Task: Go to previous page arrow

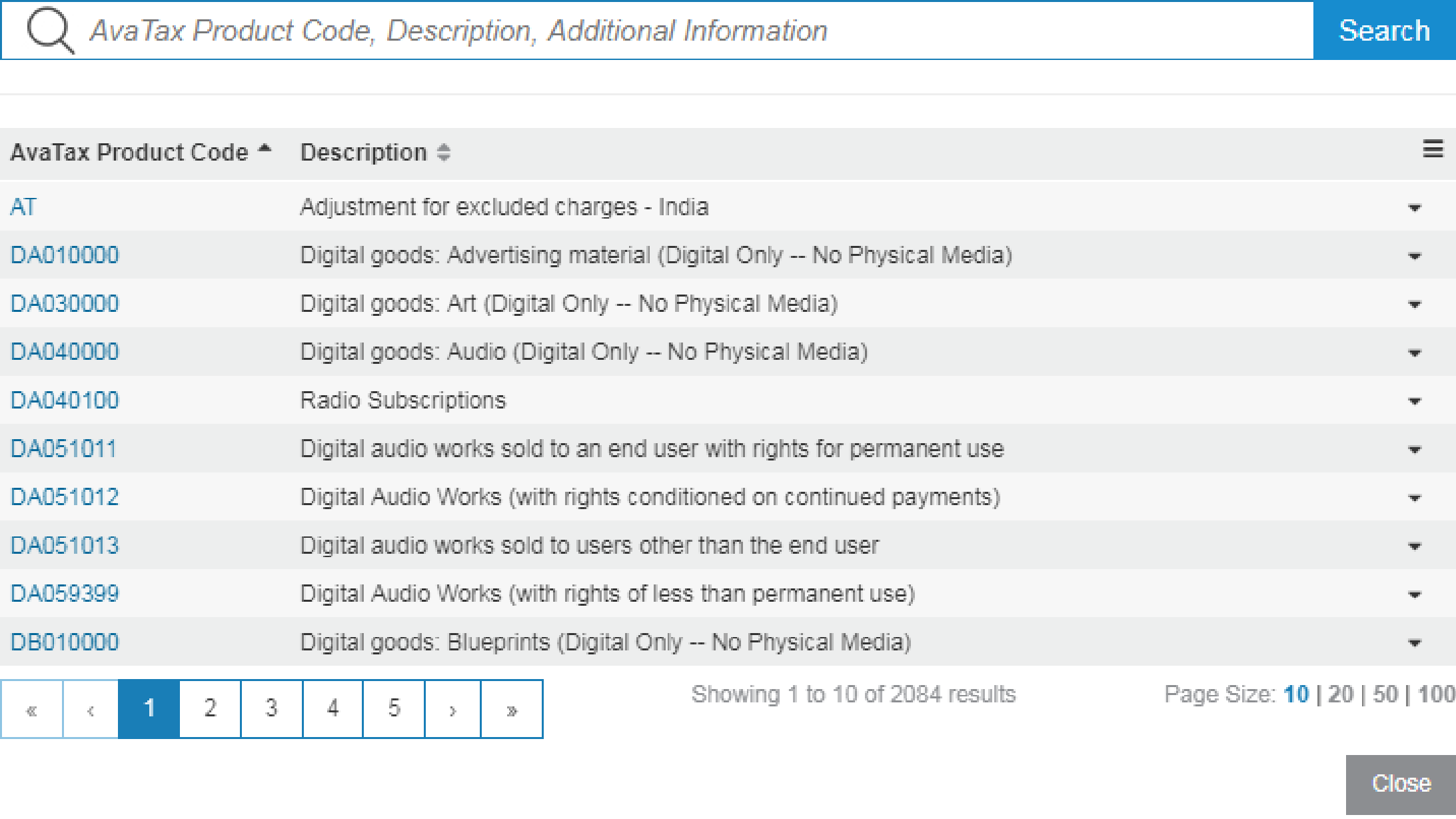Action: coord(91,709)
